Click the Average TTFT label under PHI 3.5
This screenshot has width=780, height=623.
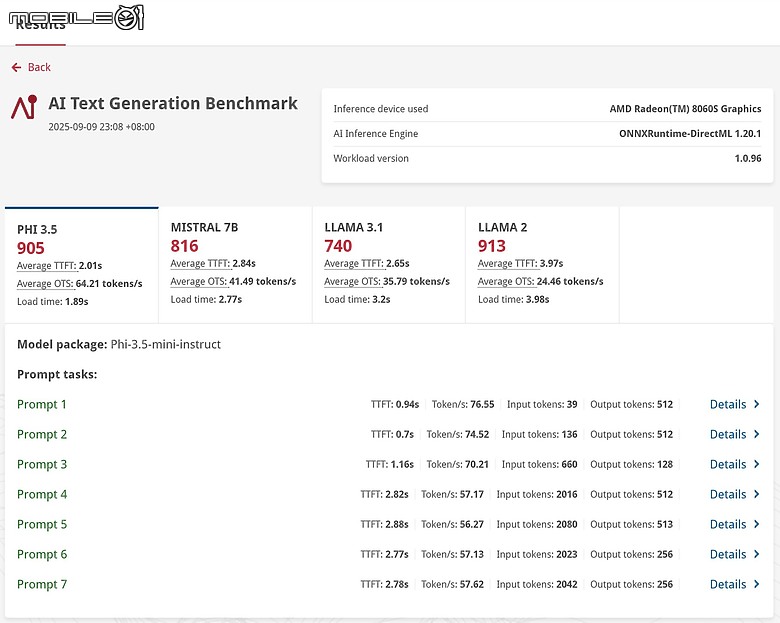[45, 266]
